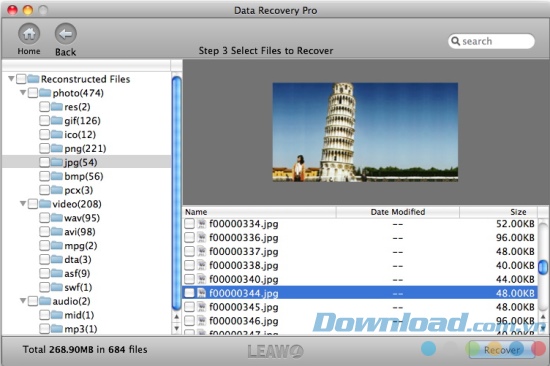Image resolution: width=550 pixels, height=366 pixels.
Task: Tick the wav(95) checkbox
Action: tap(44, 218)
